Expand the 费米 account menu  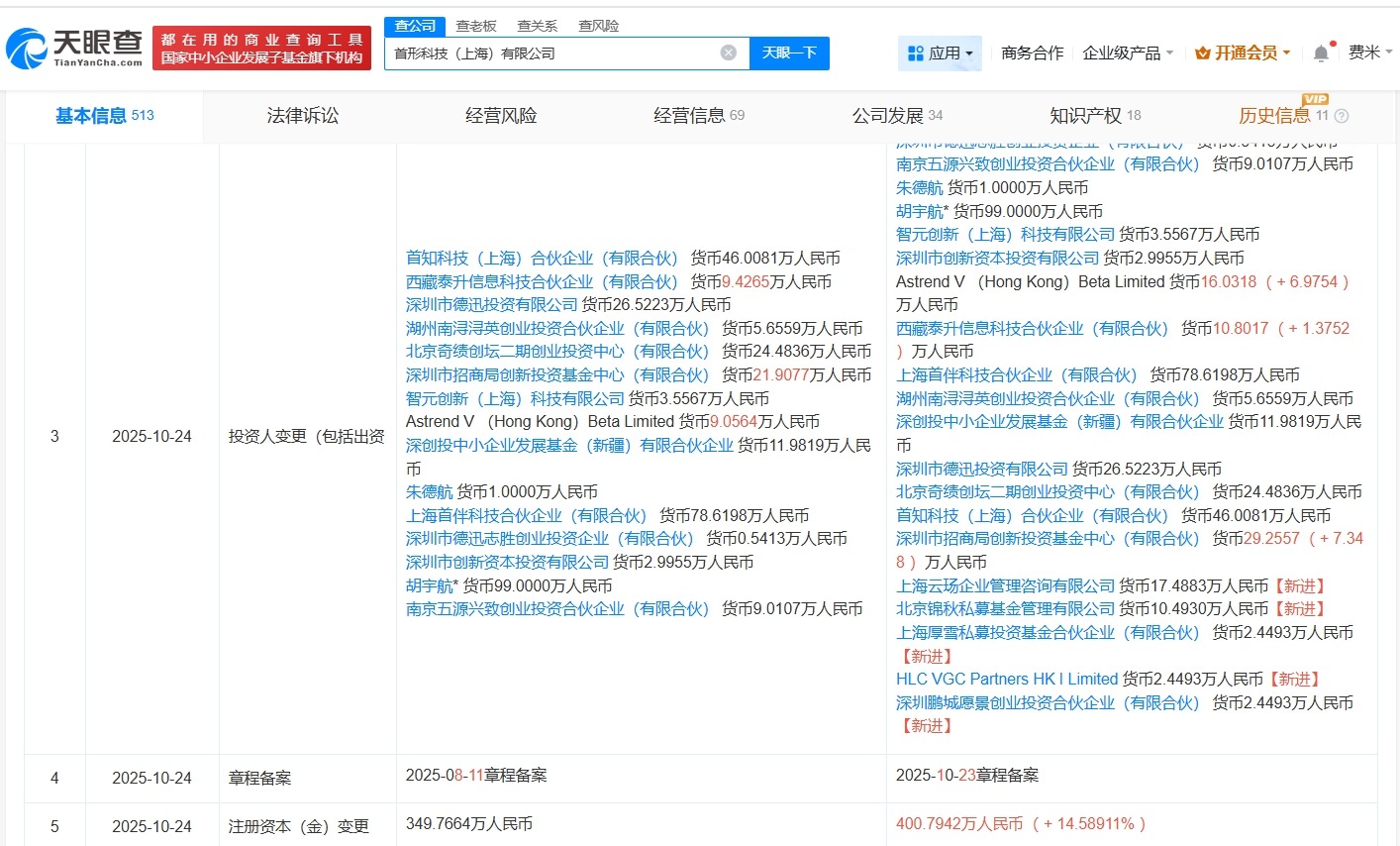pyautogui.click(x=1370, y=53)
